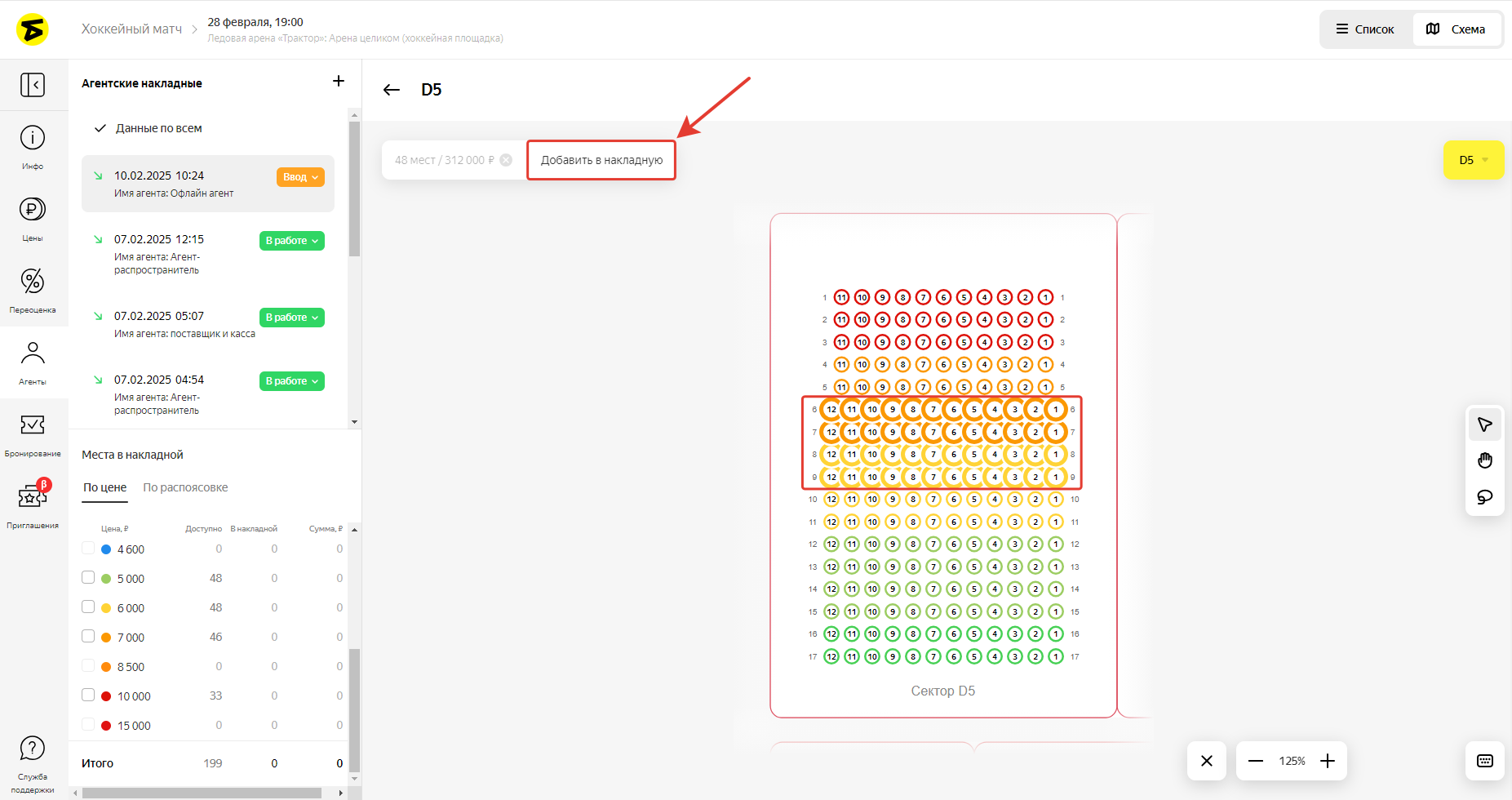Expand the yellow D5 sector dropdown
1512x800 pixels.
tap(1473, 160)
